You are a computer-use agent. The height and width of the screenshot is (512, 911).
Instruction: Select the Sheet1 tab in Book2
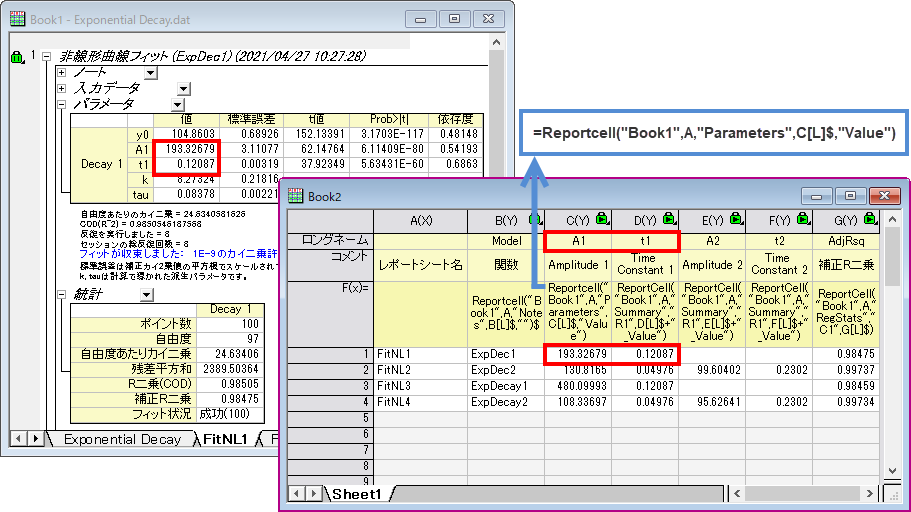click(356, 494)
